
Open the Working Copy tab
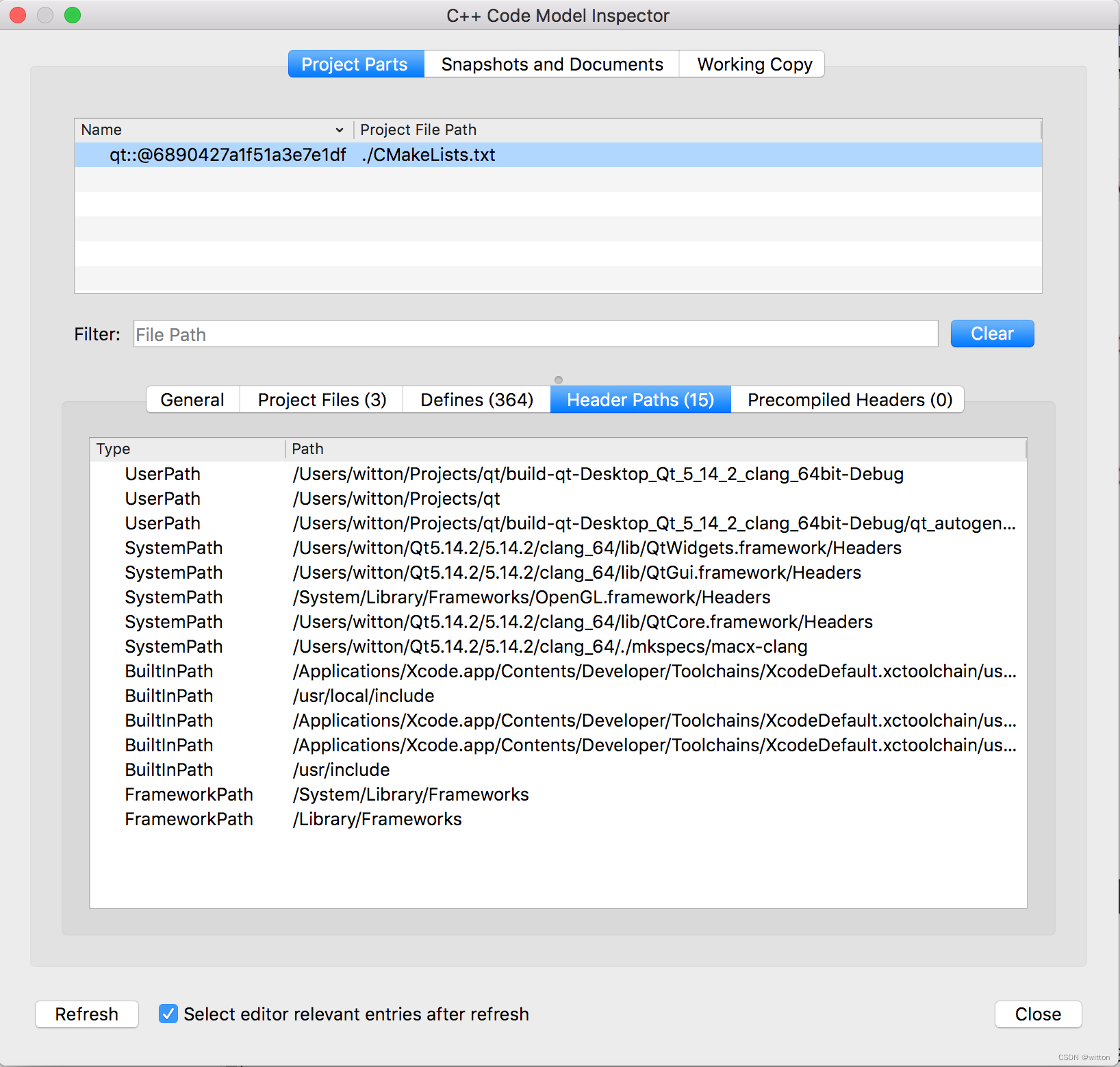coord(754,64)
